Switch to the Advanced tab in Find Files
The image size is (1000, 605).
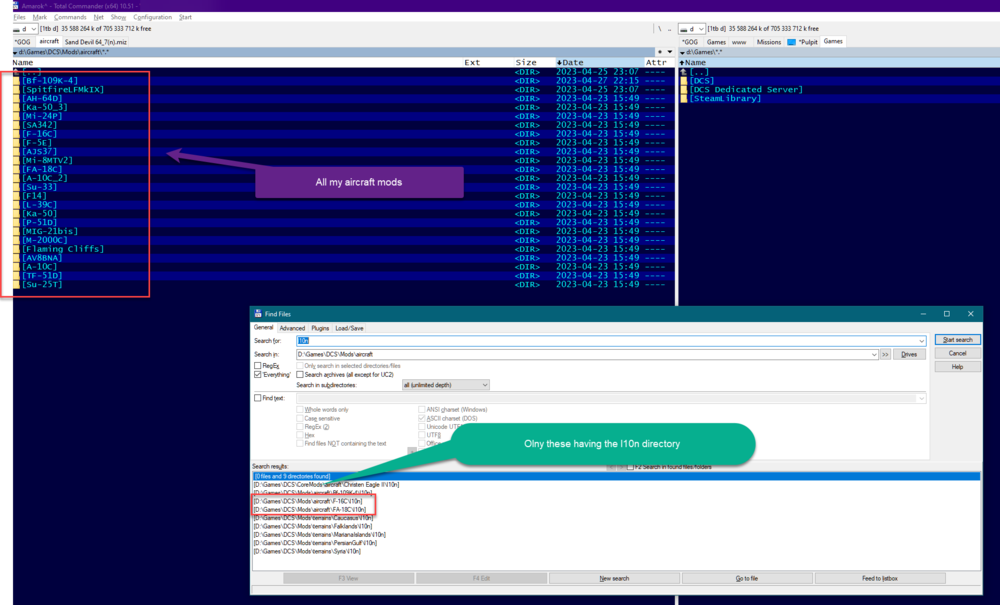point(292,328)
